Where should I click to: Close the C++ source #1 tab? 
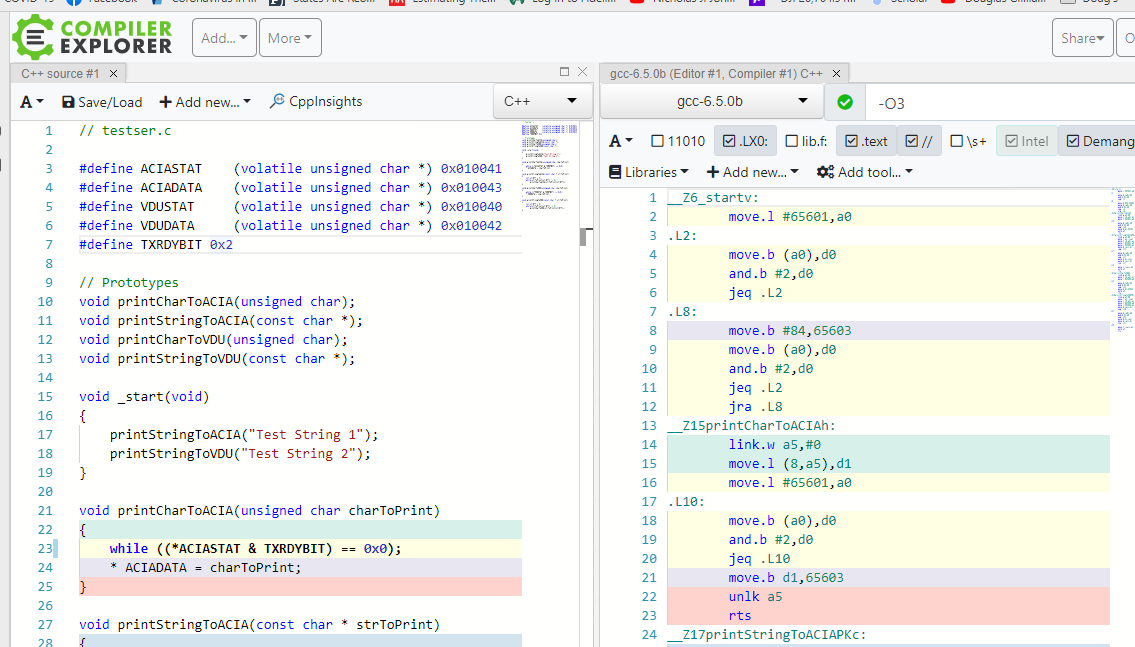pos(113,73)
